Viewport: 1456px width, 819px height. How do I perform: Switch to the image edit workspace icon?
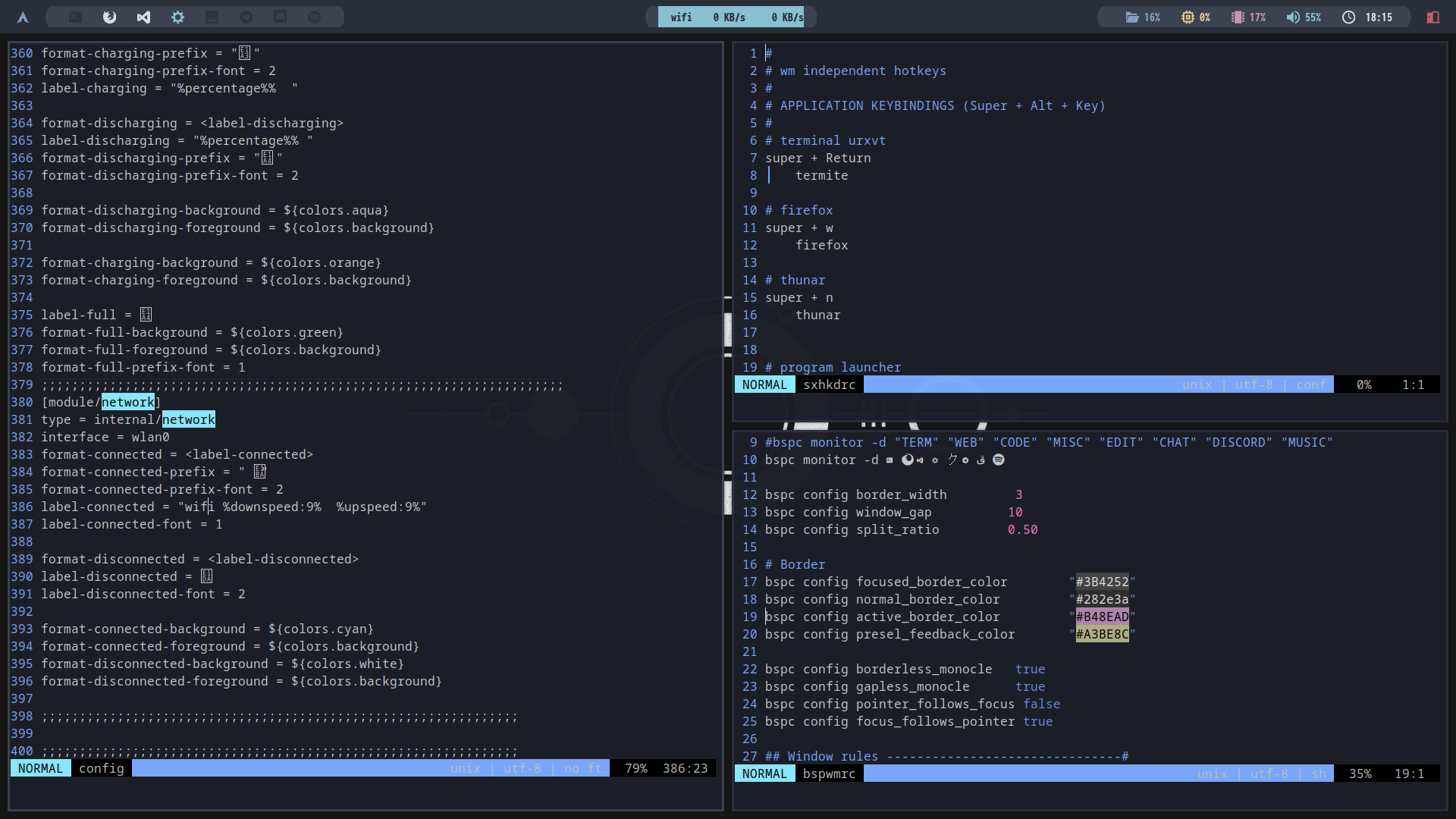212,17
